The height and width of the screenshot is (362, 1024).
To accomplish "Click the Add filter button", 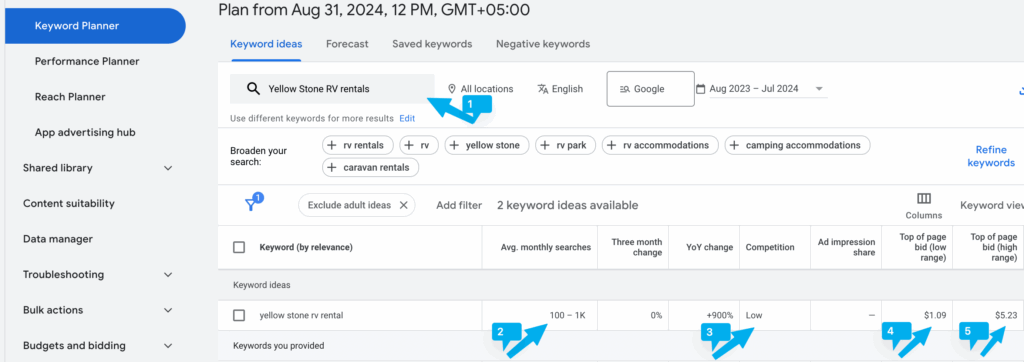I will click(459, 205).
